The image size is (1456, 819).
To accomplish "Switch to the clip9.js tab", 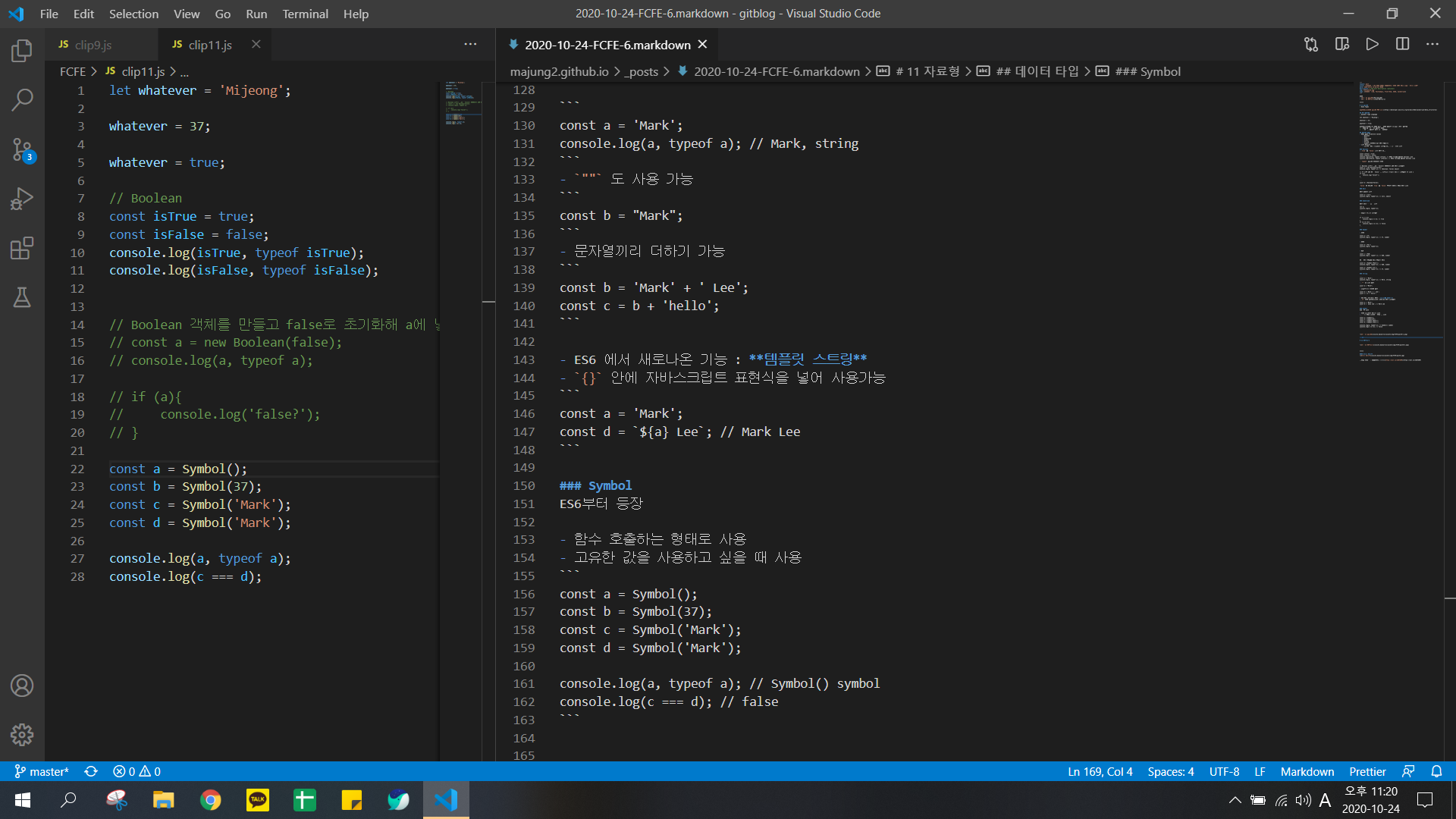I will (102, 45).
